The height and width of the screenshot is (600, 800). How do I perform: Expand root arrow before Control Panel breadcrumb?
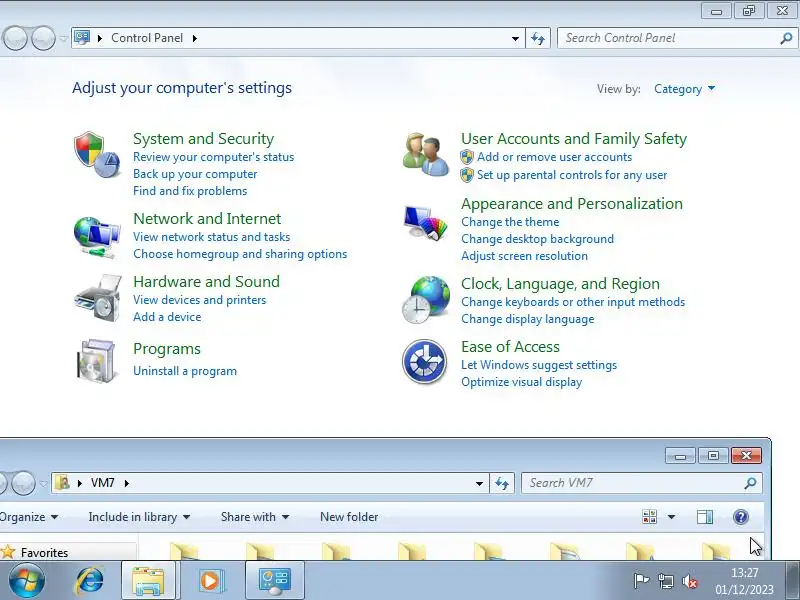[99, 38]
